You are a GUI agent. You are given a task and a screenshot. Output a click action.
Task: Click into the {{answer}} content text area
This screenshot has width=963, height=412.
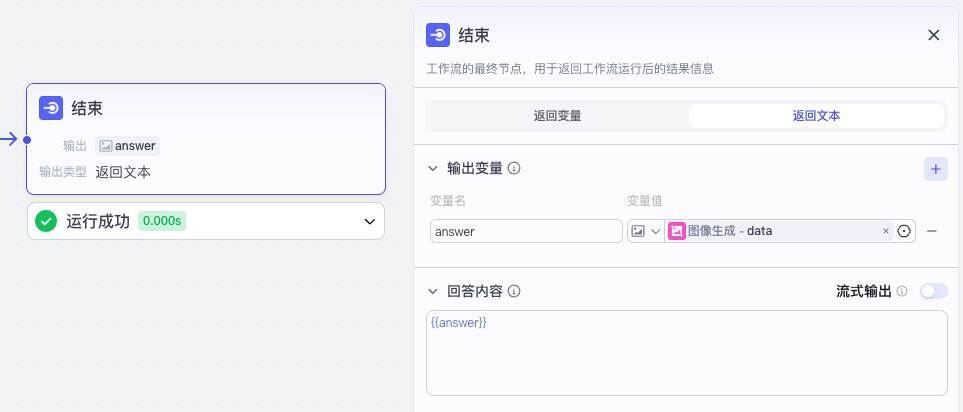click(x=687, y=353)
